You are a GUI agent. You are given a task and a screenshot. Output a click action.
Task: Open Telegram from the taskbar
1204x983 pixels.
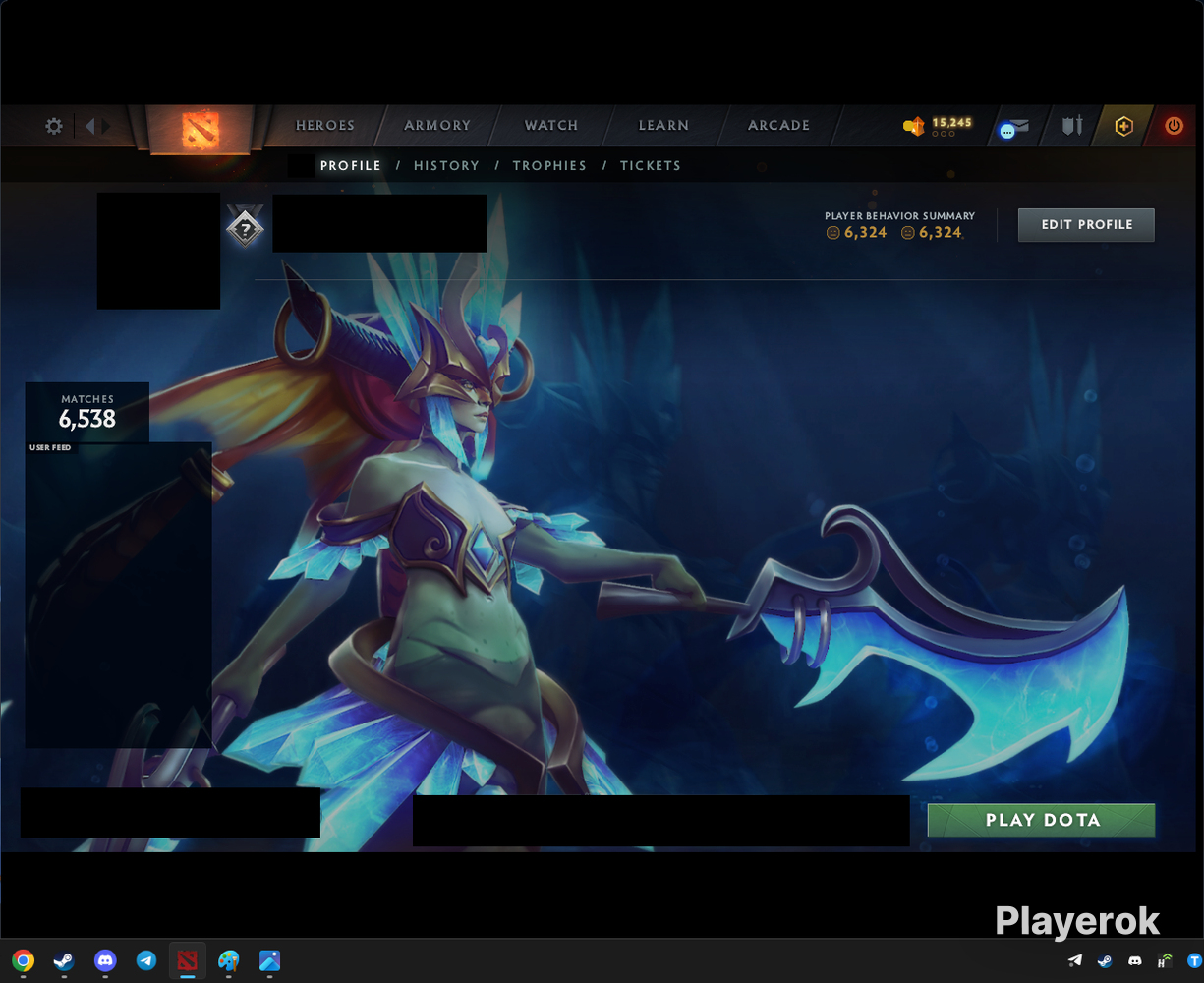click(146, 961)
